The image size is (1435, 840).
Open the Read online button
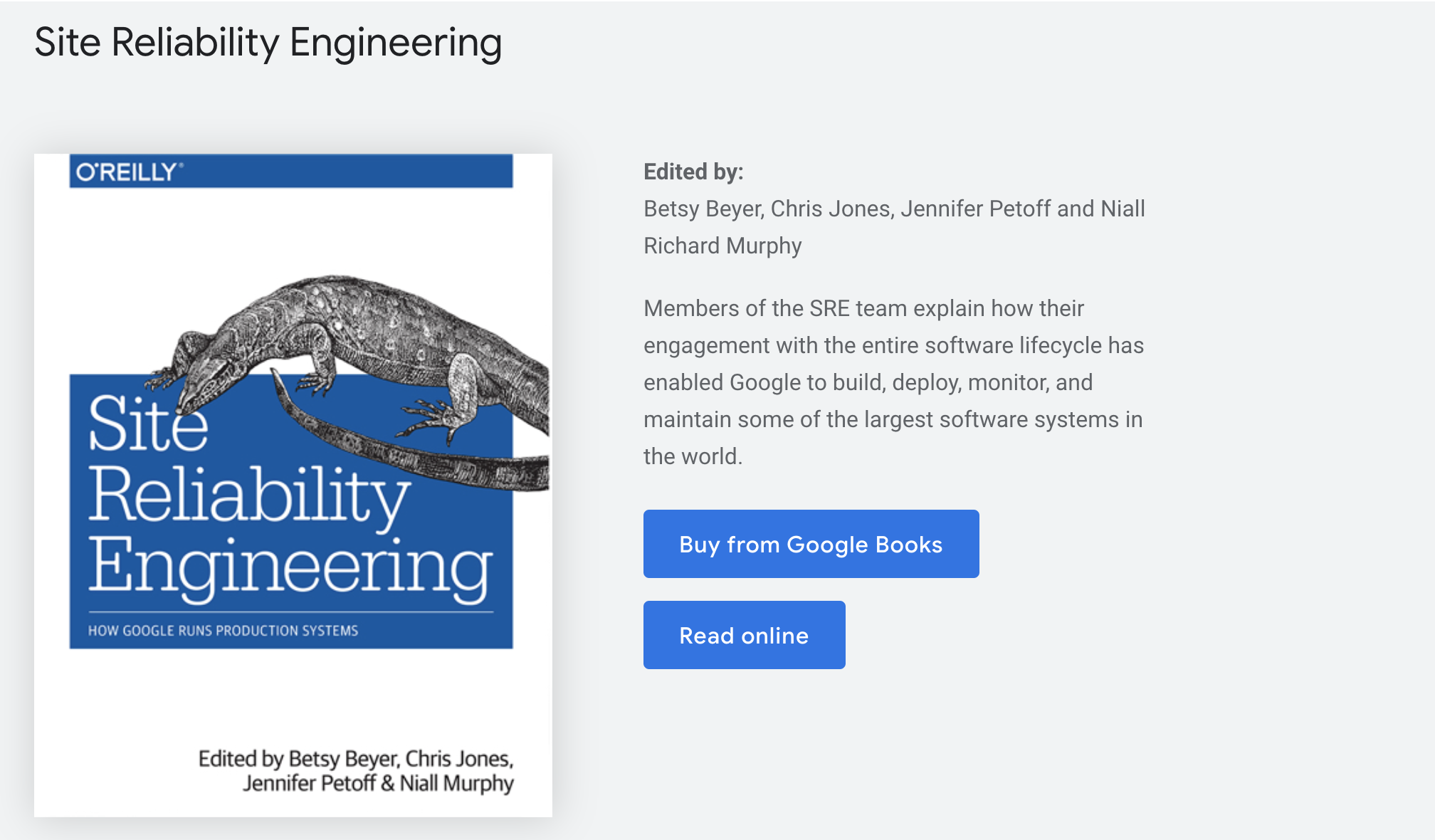click(x=744, y=635)
